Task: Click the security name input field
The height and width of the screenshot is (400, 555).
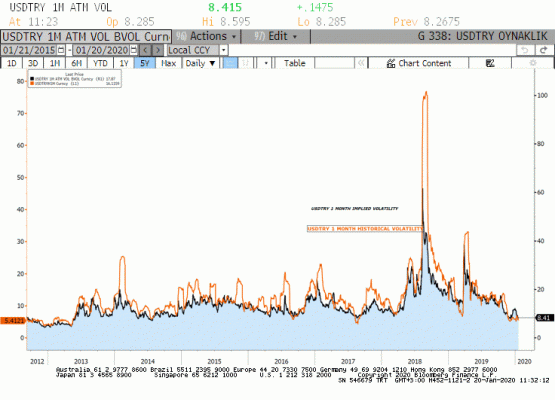Action: pos(86,36)
